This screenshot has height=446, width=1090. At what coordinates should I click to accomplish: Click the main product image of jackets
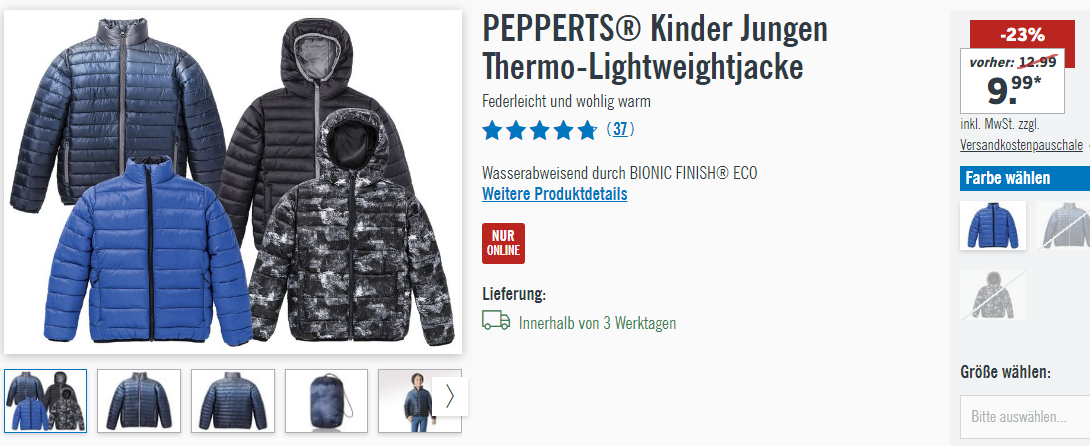tap(233, 182)
